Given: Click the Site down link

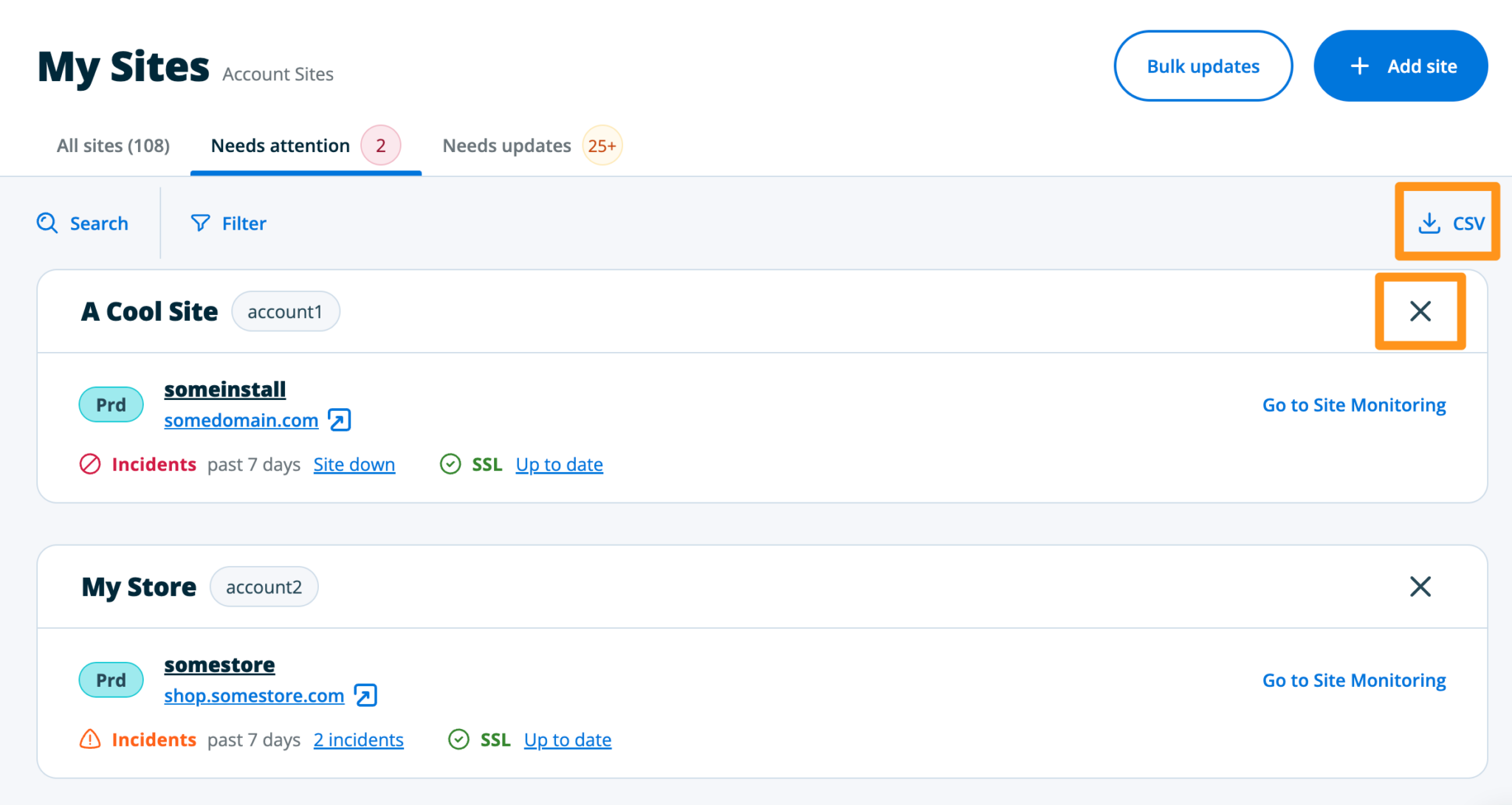Looking at the screenshot, I should click(x=354, y=464).
